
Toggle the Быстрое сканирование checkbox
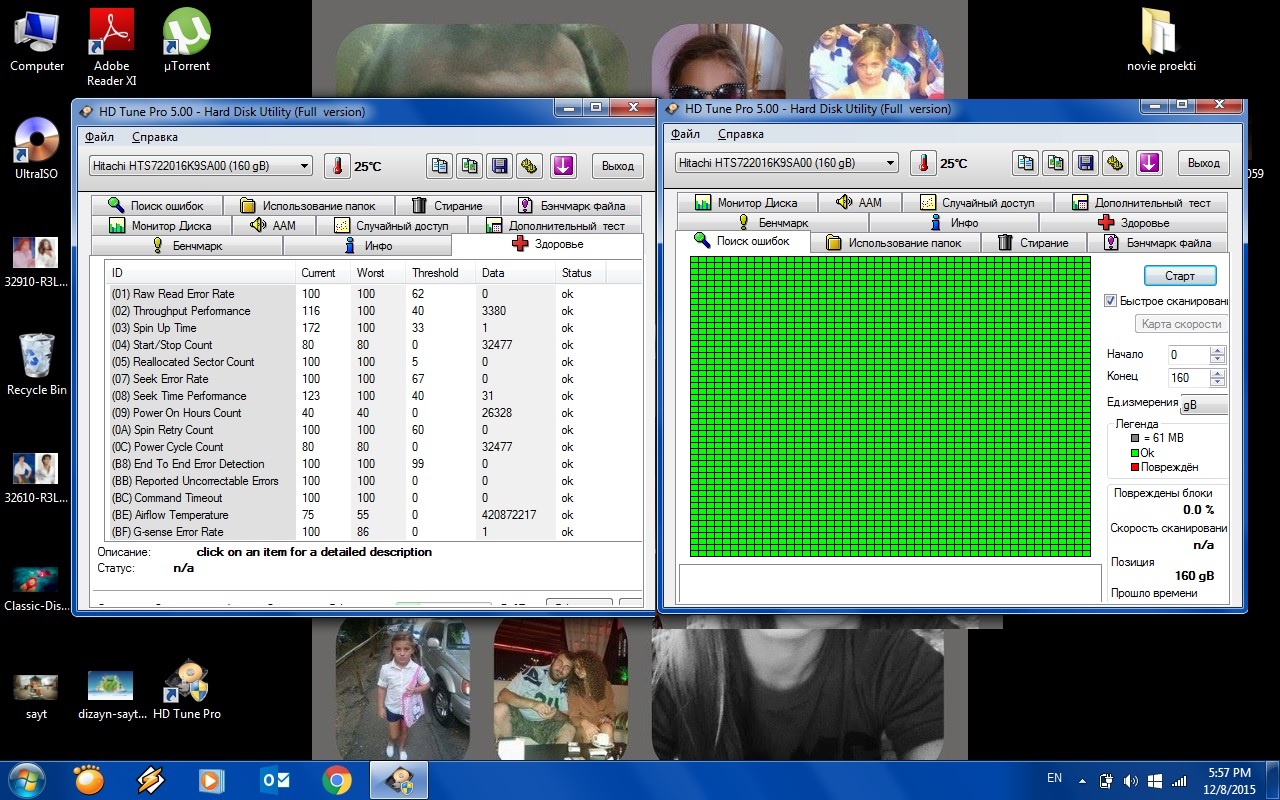click(x=1110, y=301)
